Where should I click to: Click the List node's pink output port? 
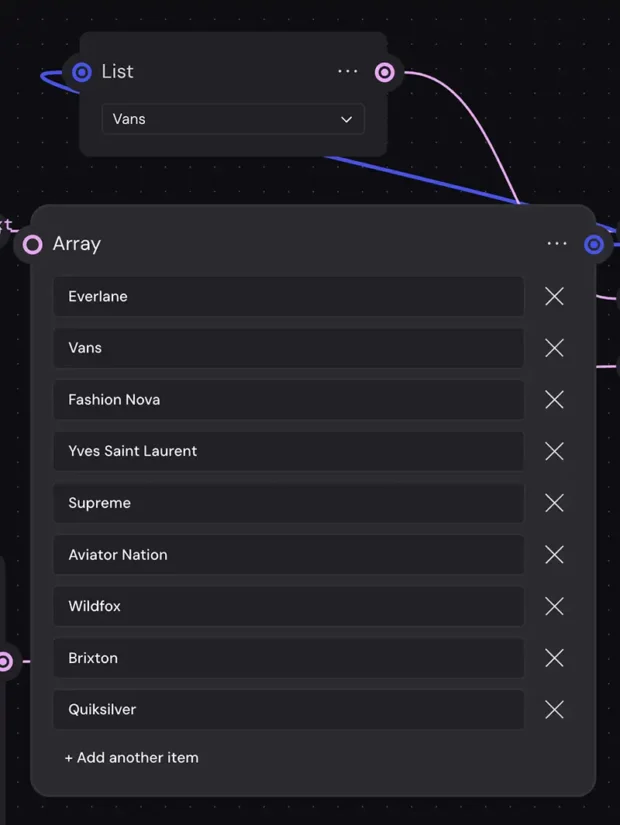click(x=384, y=72)
